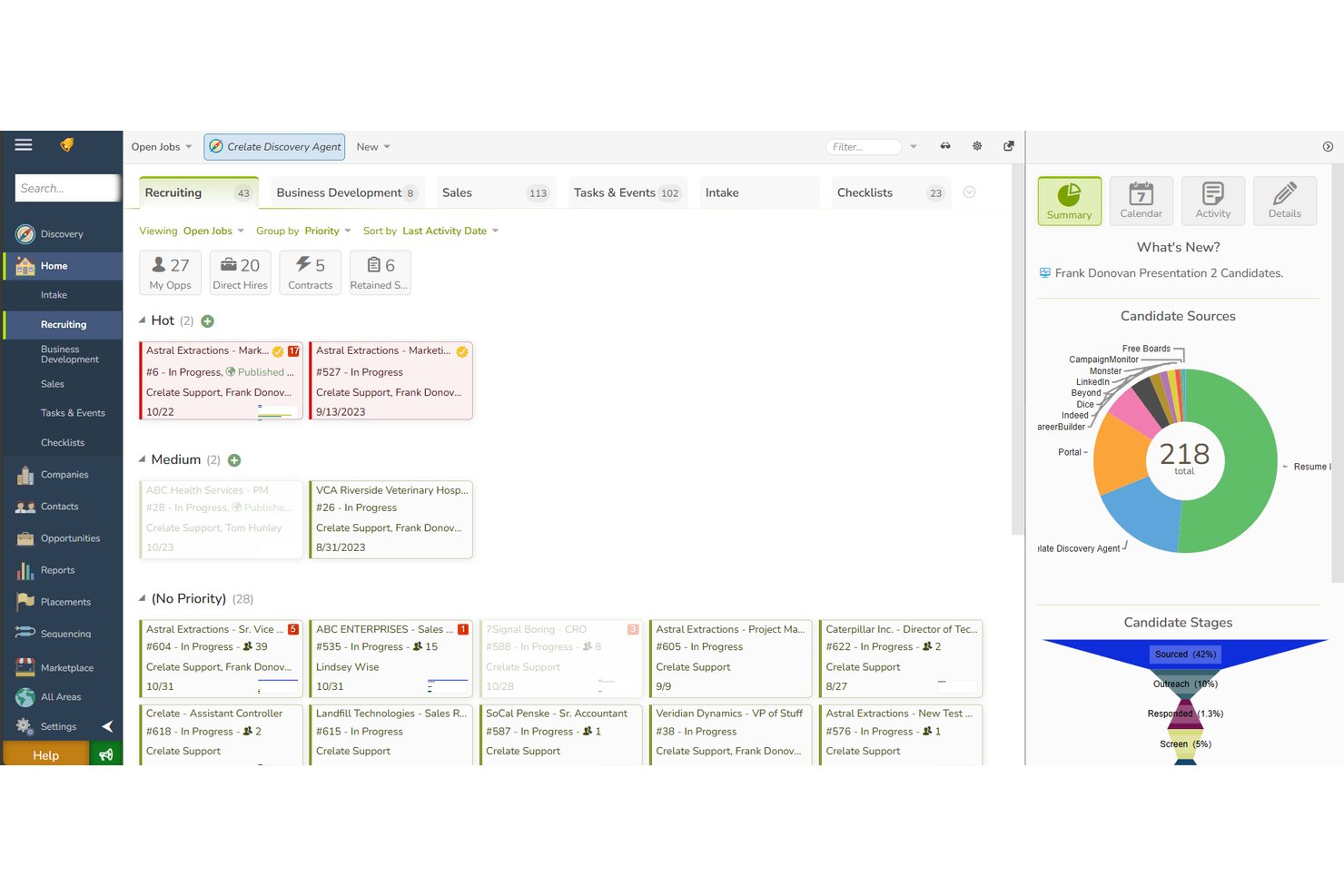Click the Help button

tap(45, 754)
